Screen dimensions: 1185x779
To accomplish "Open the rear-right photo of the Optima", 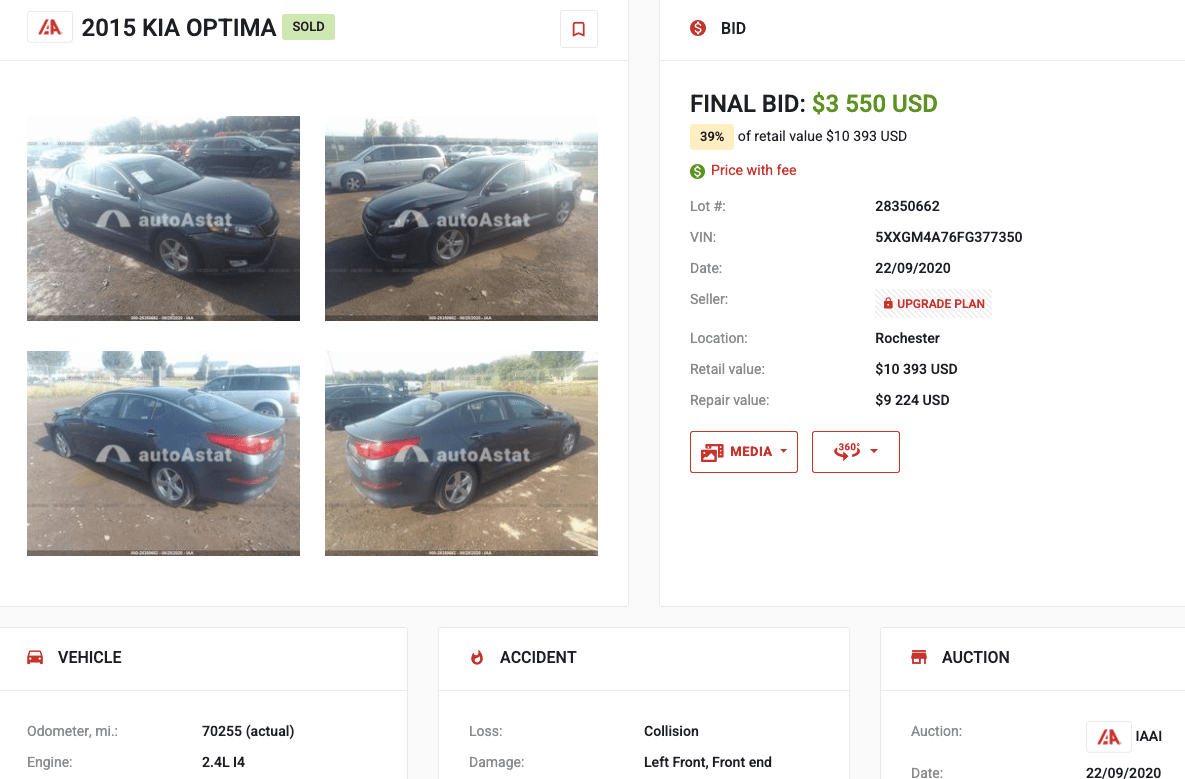I will 461,453.
